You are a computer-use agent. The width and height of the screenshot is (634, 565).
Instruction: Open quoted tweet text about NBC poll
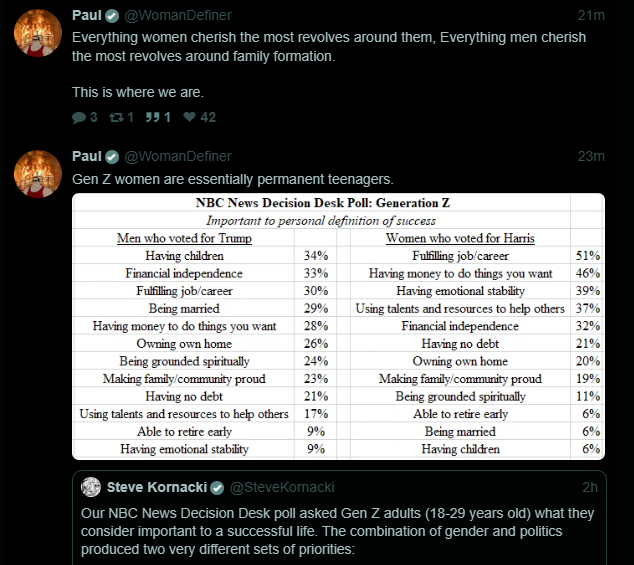tap(337, 531)
